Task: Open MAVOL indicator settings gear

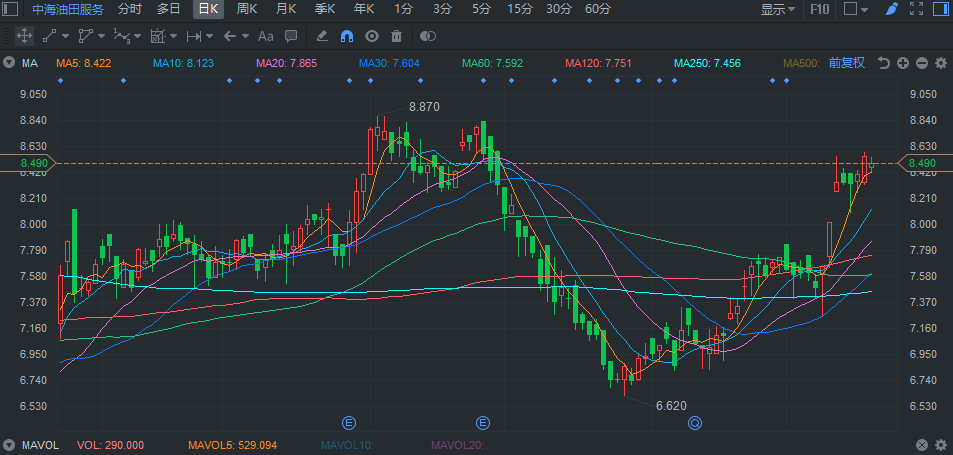Action: (941, 445)
